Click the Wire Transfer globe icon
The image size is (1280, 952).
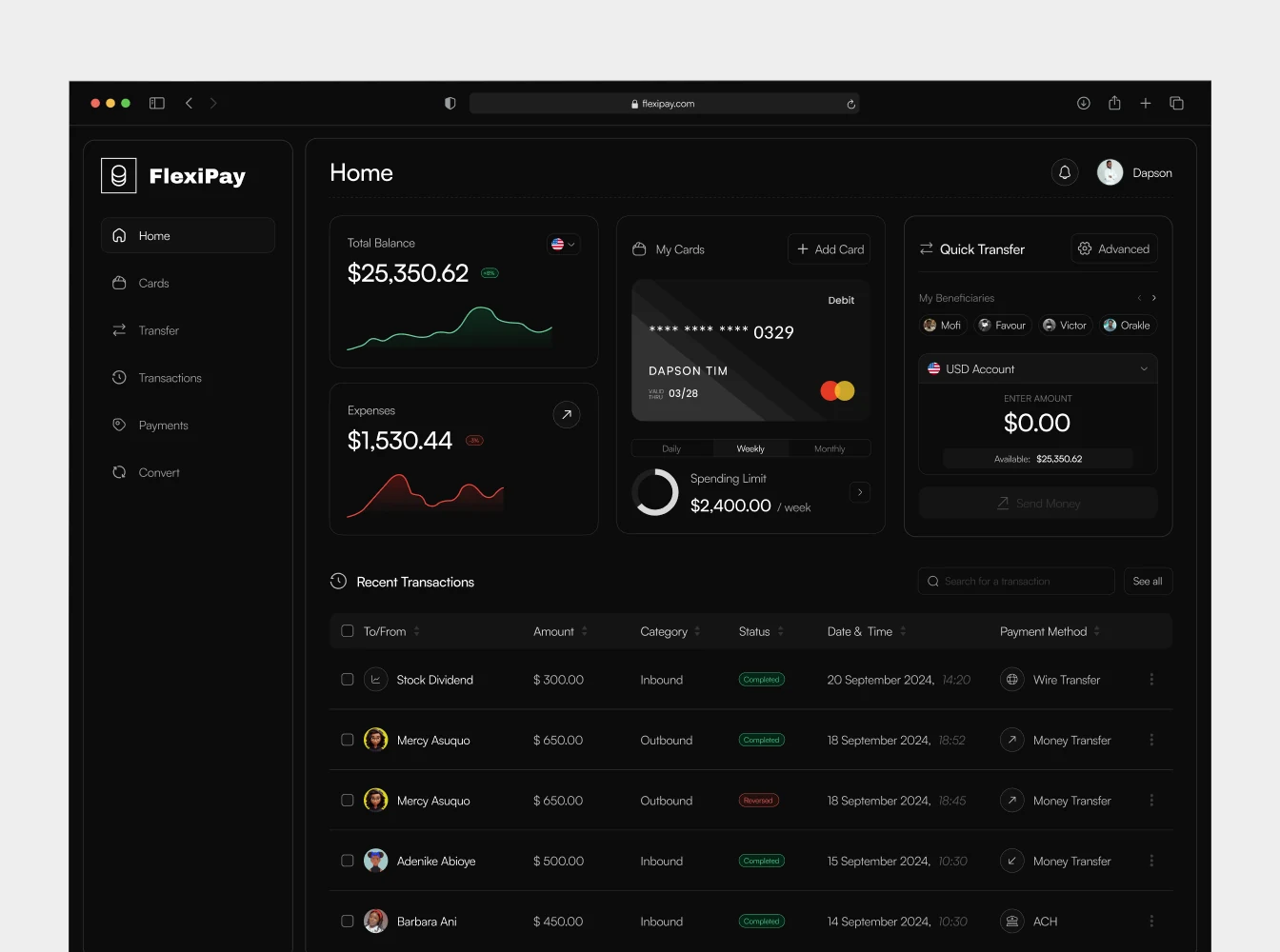(x=1012, y=680)
